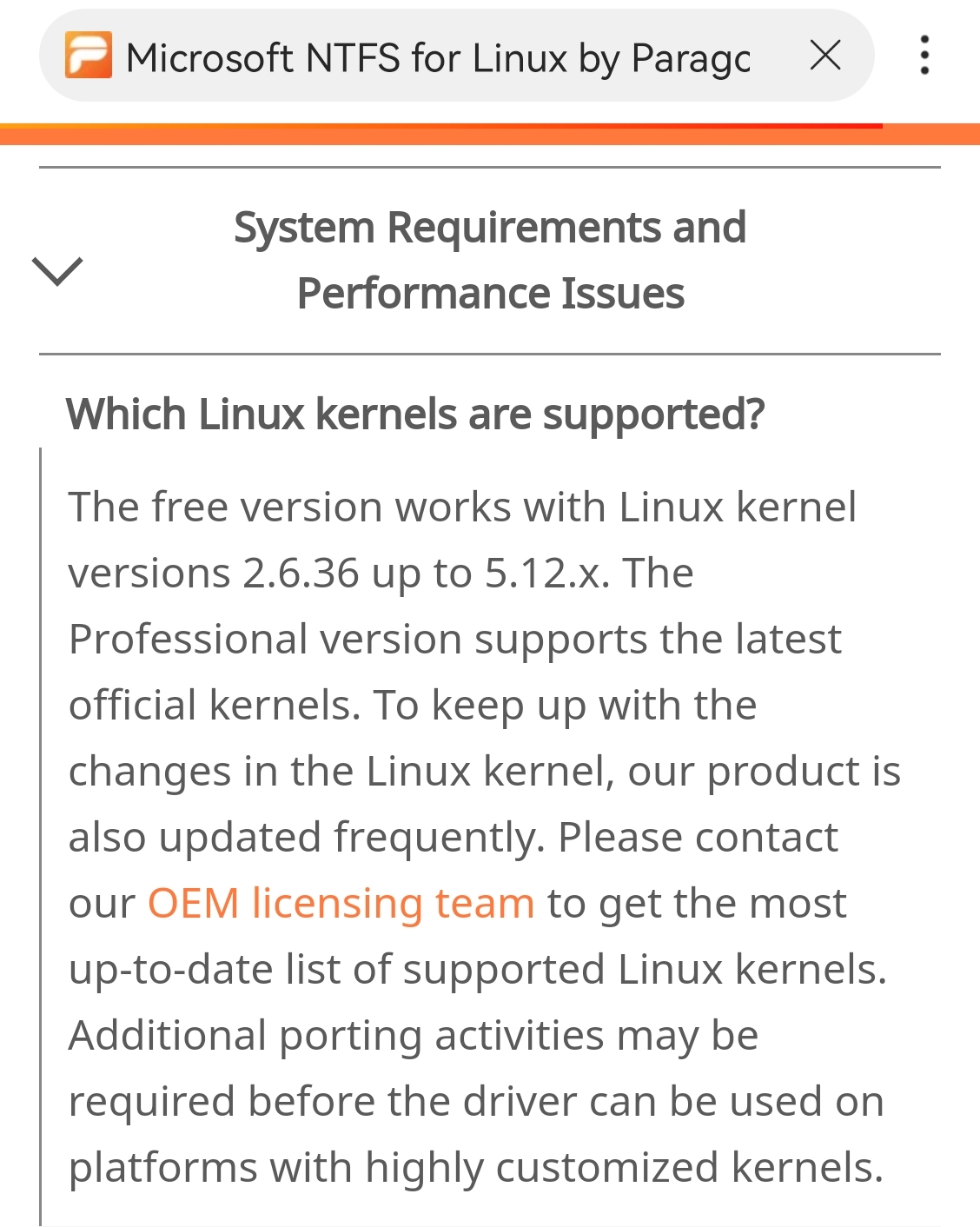Screen dimensions: 980x1227
Task: Collapse the System Requirements section chevron
Action: [57, 270]
